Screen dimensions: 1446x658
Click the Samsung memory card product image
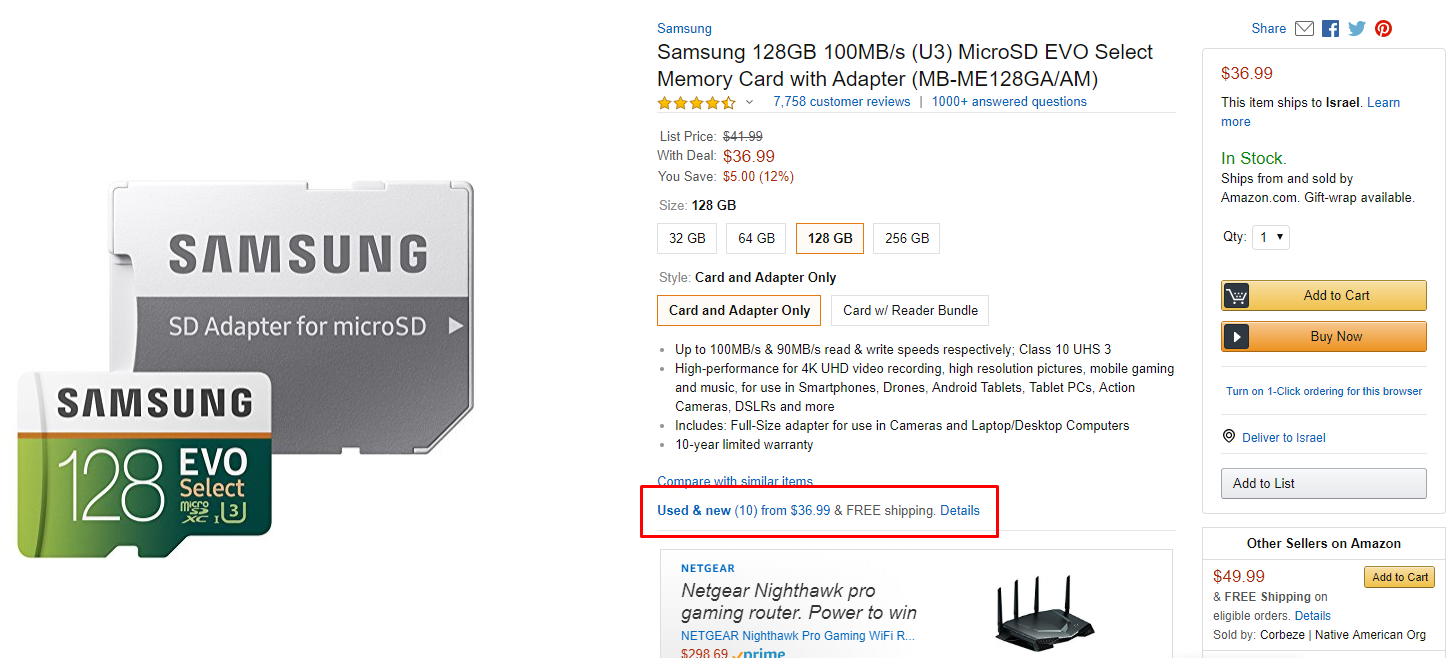point(245,370)
